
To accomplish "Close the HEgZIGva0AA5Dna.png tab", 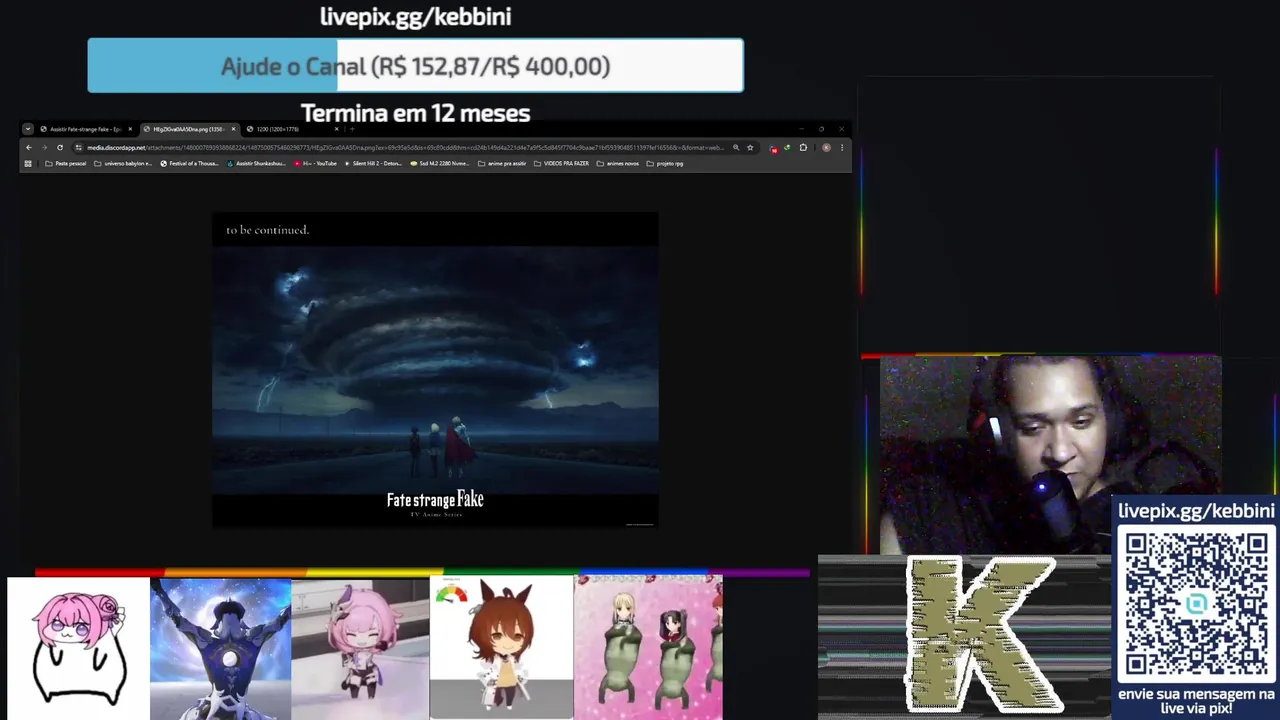I will pyautogui.click(x=233, y=129).
